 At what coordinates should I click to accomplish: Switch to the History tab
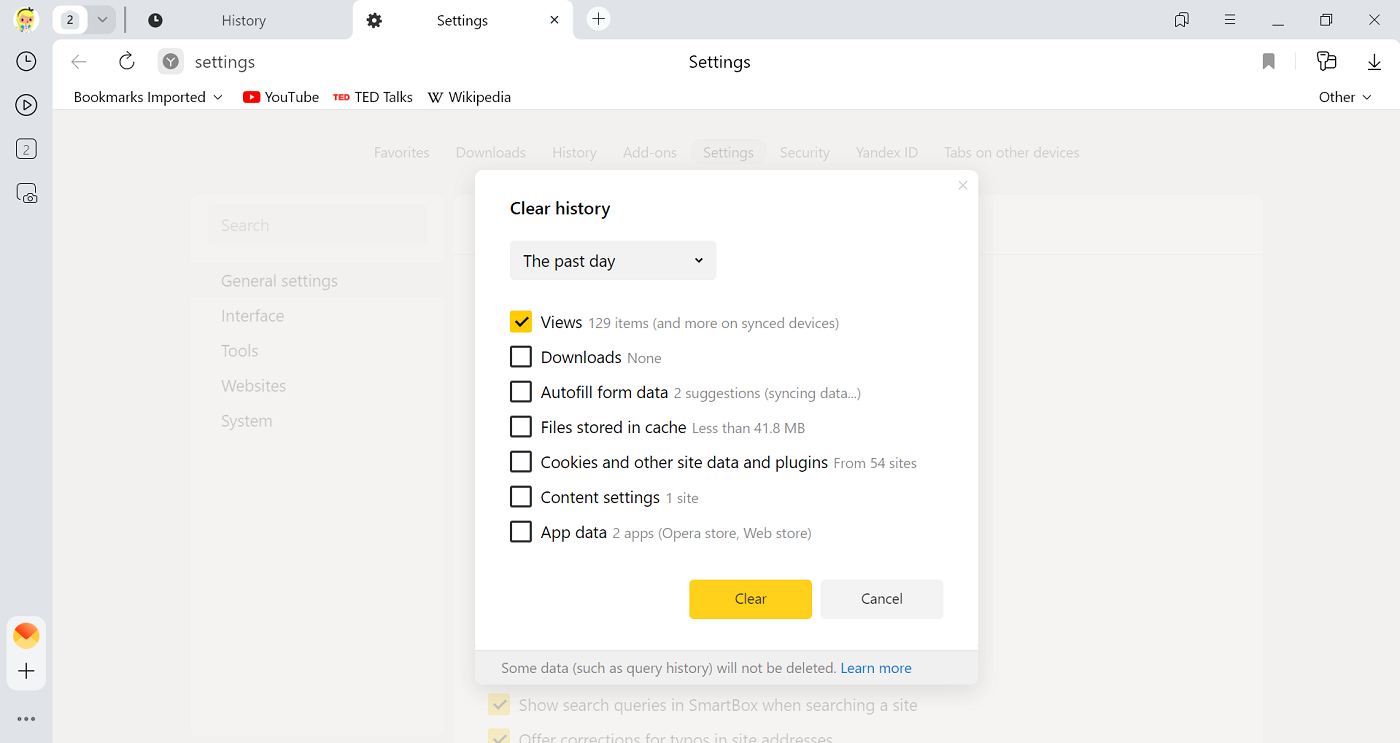click(x=243, y=20)
